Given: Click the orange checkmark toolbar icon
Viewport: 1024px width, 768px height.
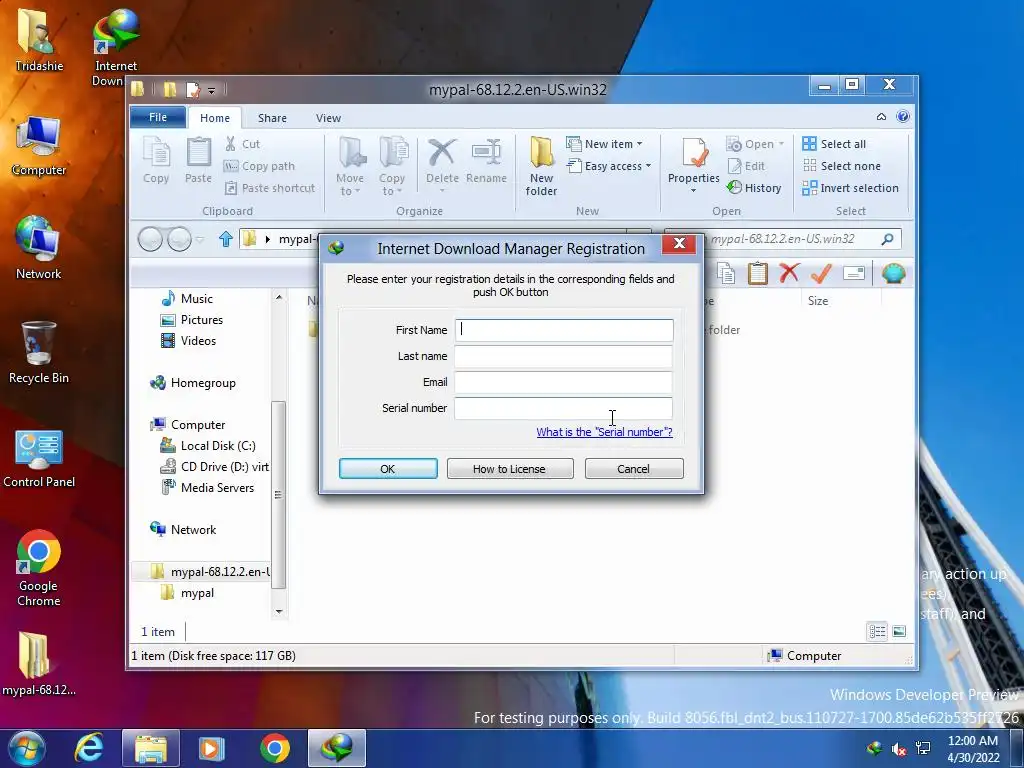Looking at the screenshot, I should coord(821,273).
